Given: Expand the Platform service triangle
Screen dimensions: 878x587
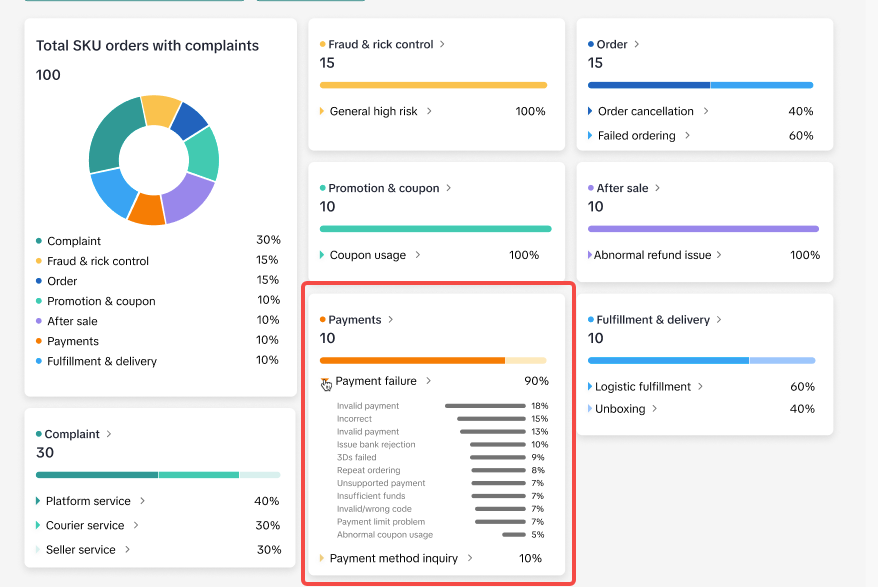Looking at the screenshot, I should pos(38,501).
